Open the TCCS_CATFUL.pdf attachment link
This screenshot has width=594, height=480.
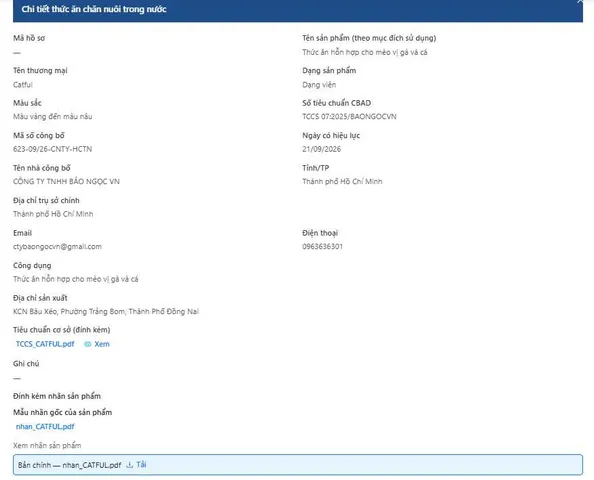[45, 344]
